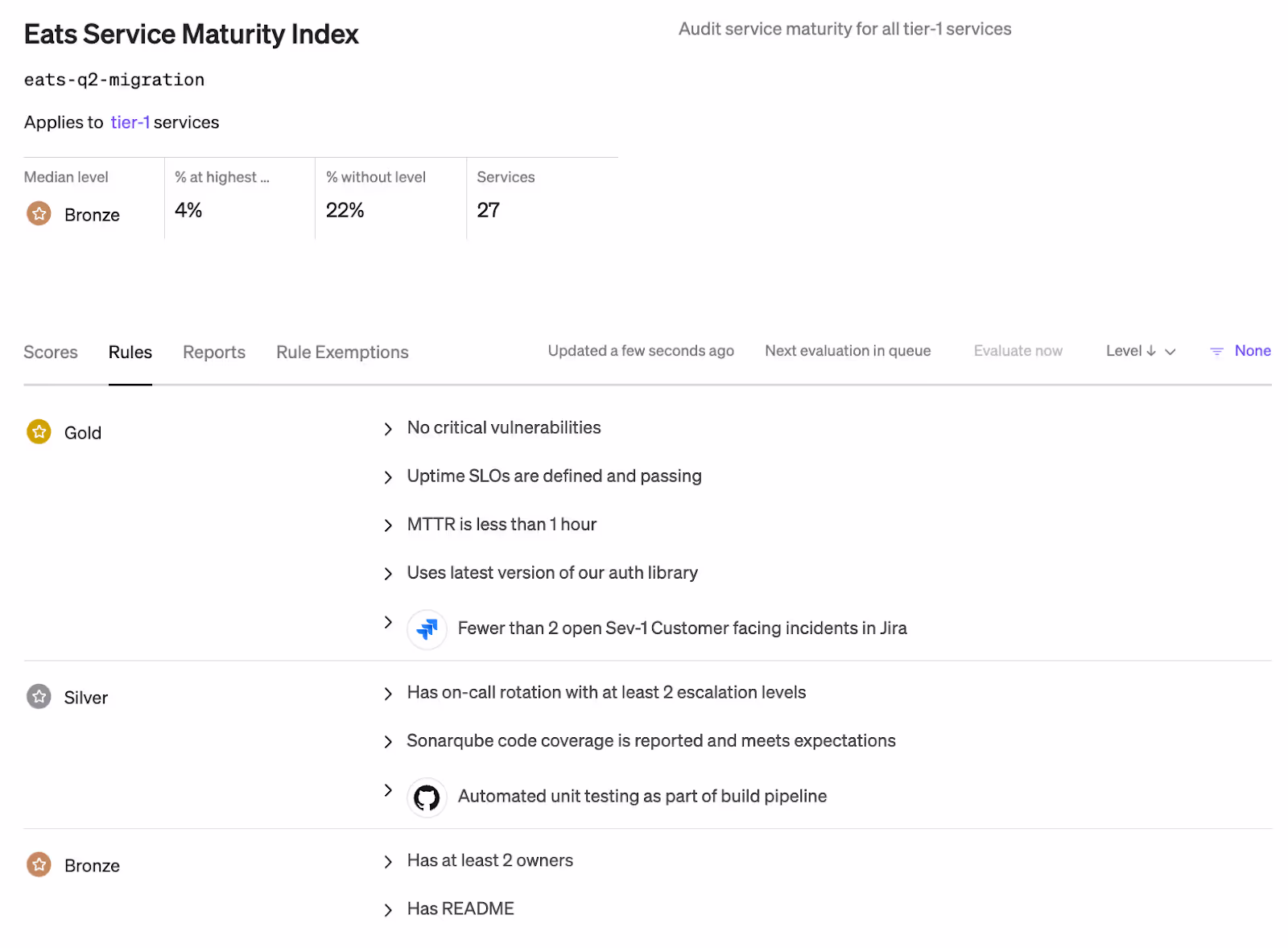
Task: Click the Gold level star badge
Action: 39,432
